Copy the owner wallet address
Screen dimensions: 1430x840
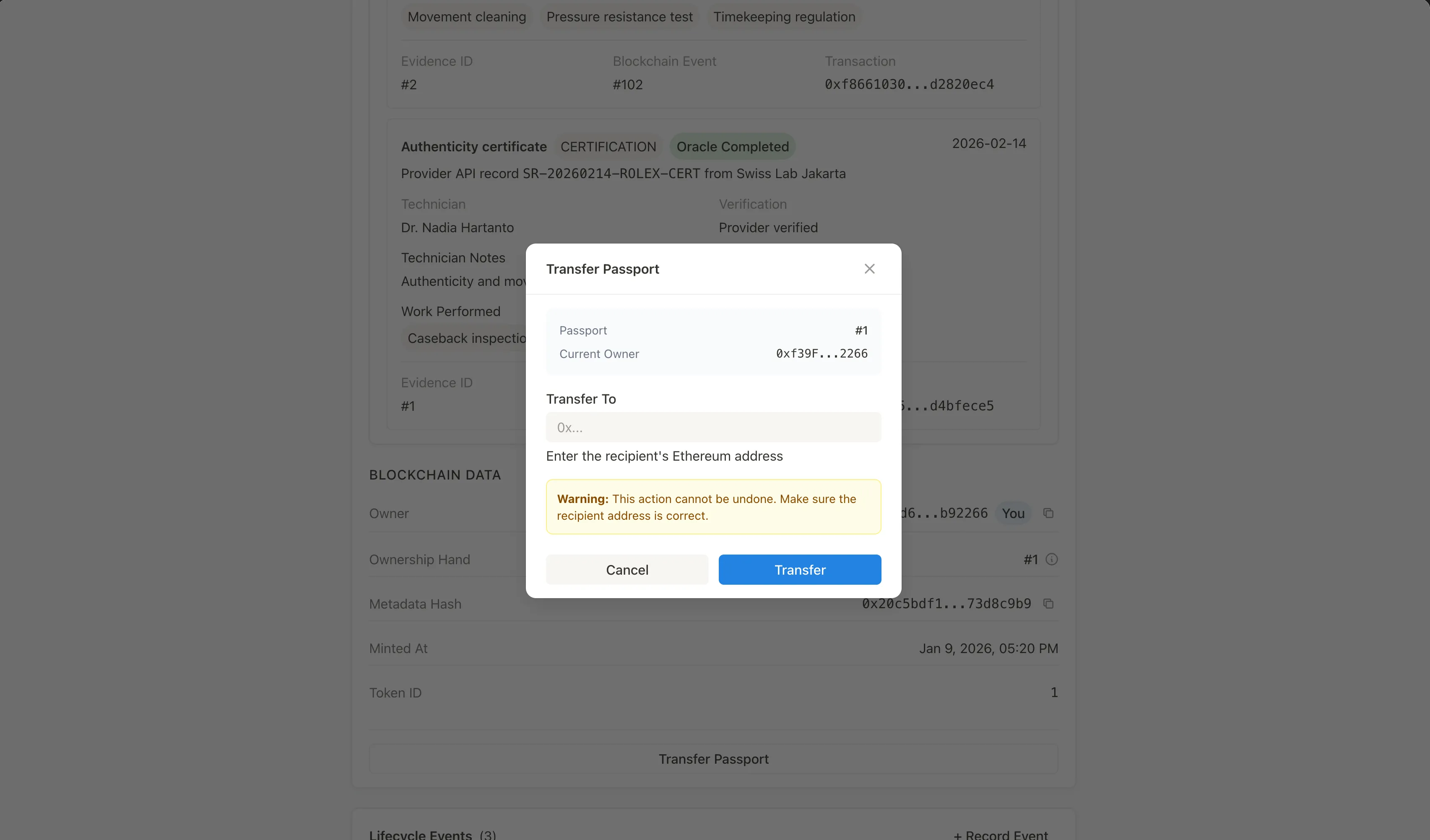(x=1049, y=513)
